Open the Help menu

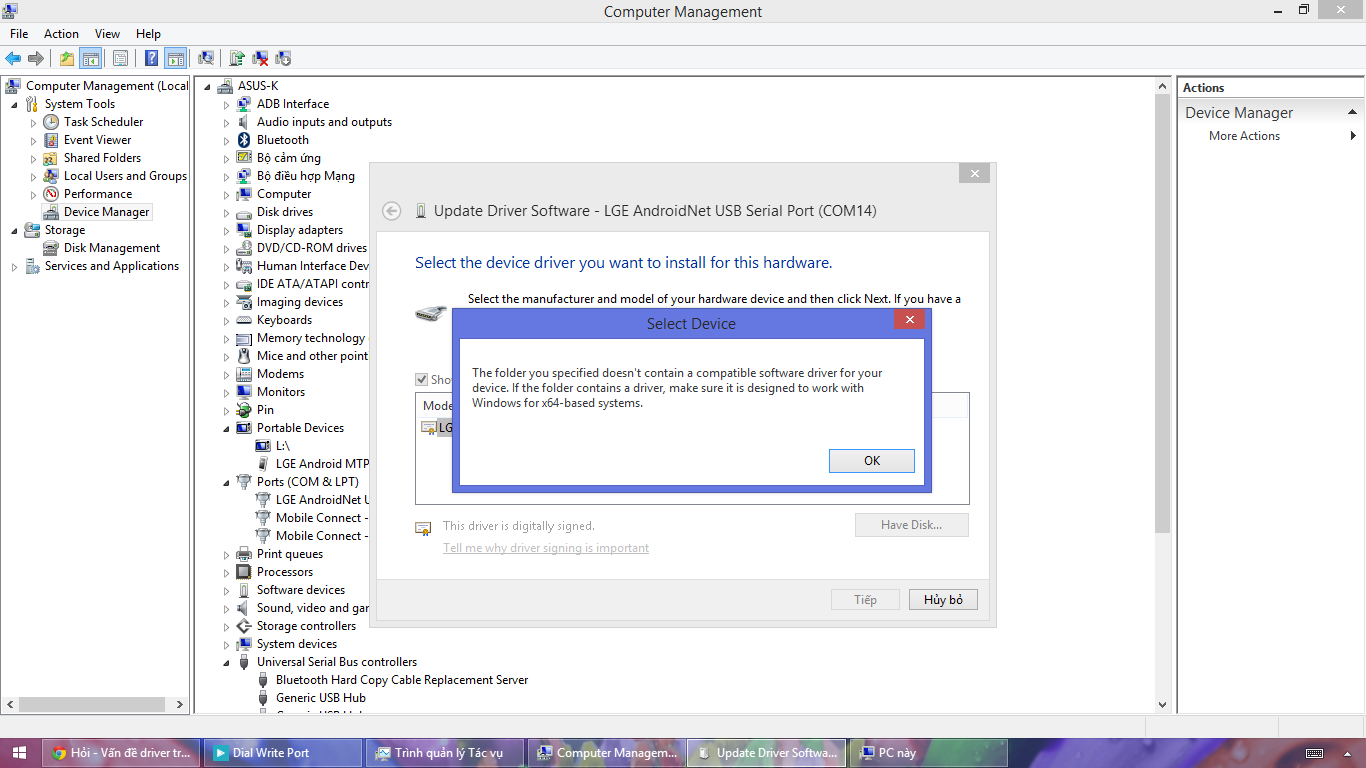point(148,34)
